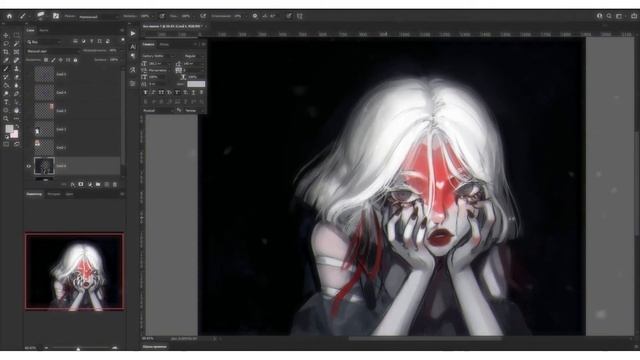Select the Eraser tool

(16, 77)
